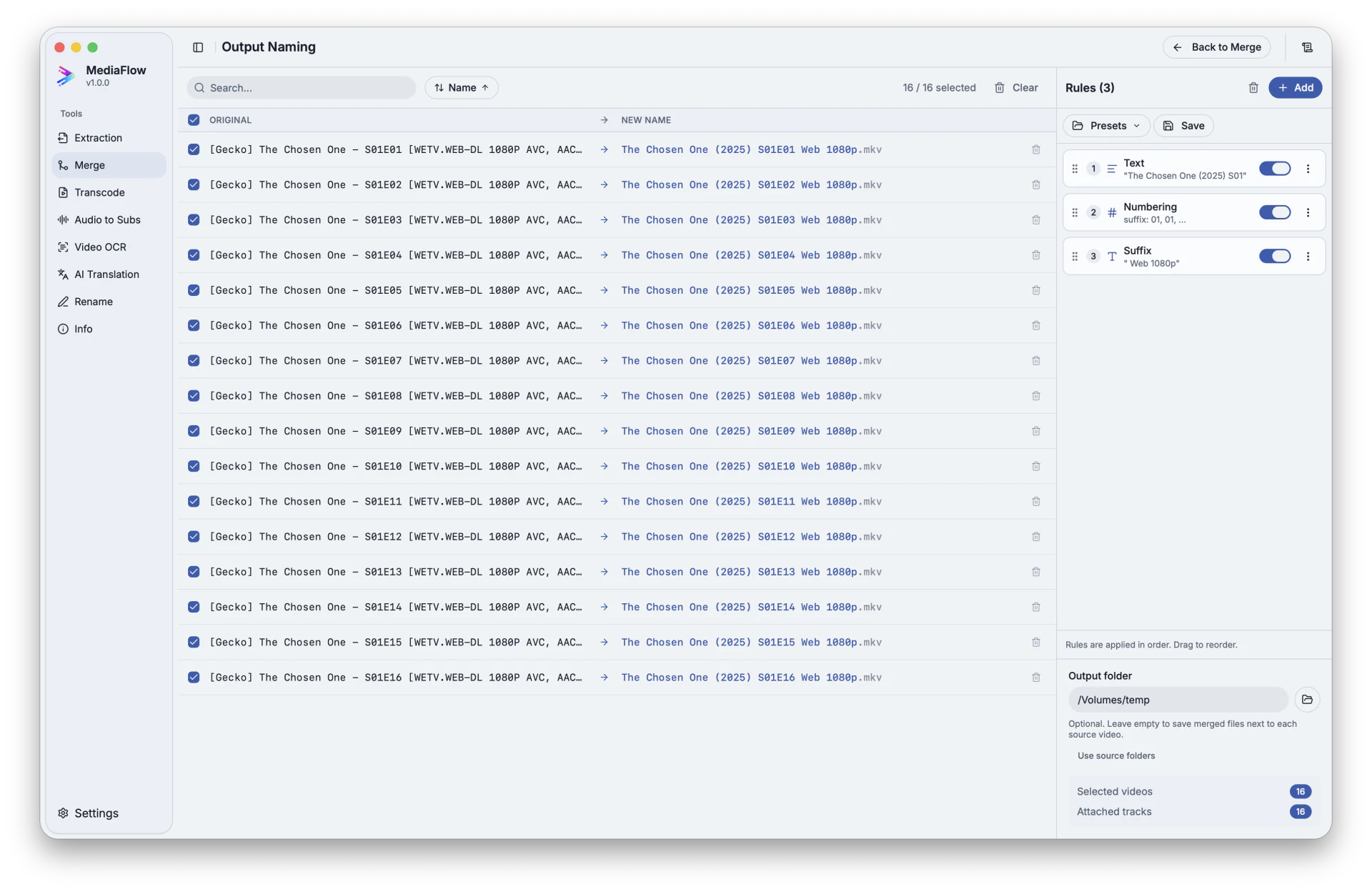Click the MediaFlow logo icon
Screen dimensions: 1372x892
tap(66, 75)
